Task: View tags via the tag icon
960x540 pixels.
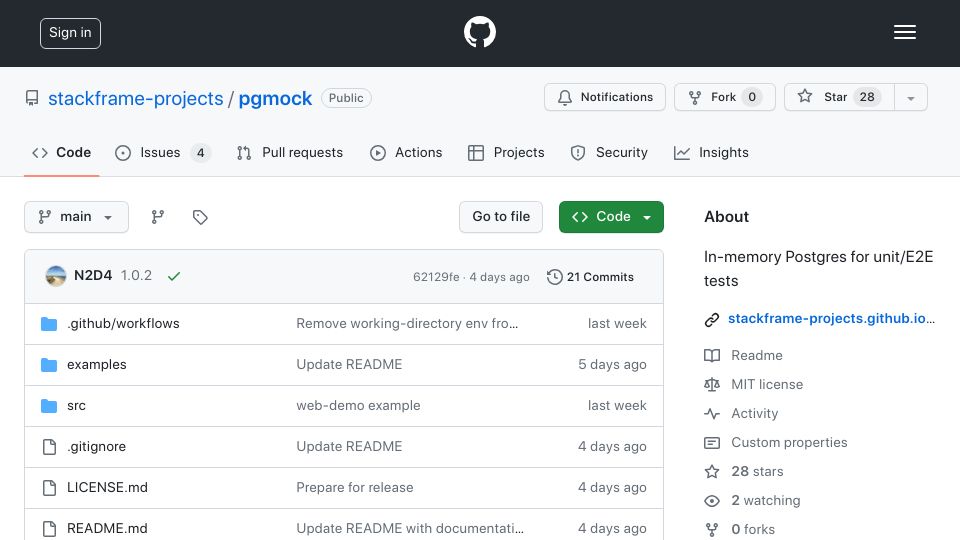Action: click(200, 217)
